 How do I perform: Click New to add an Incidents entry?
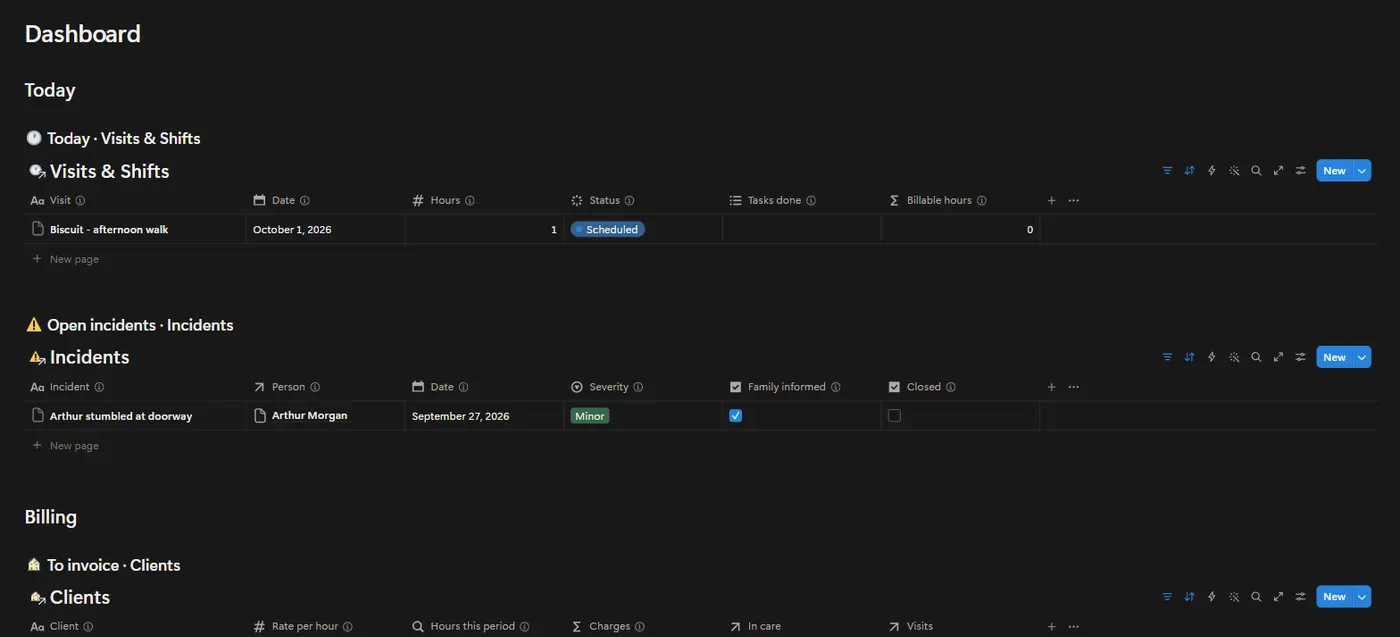[x=1334, y=357]
